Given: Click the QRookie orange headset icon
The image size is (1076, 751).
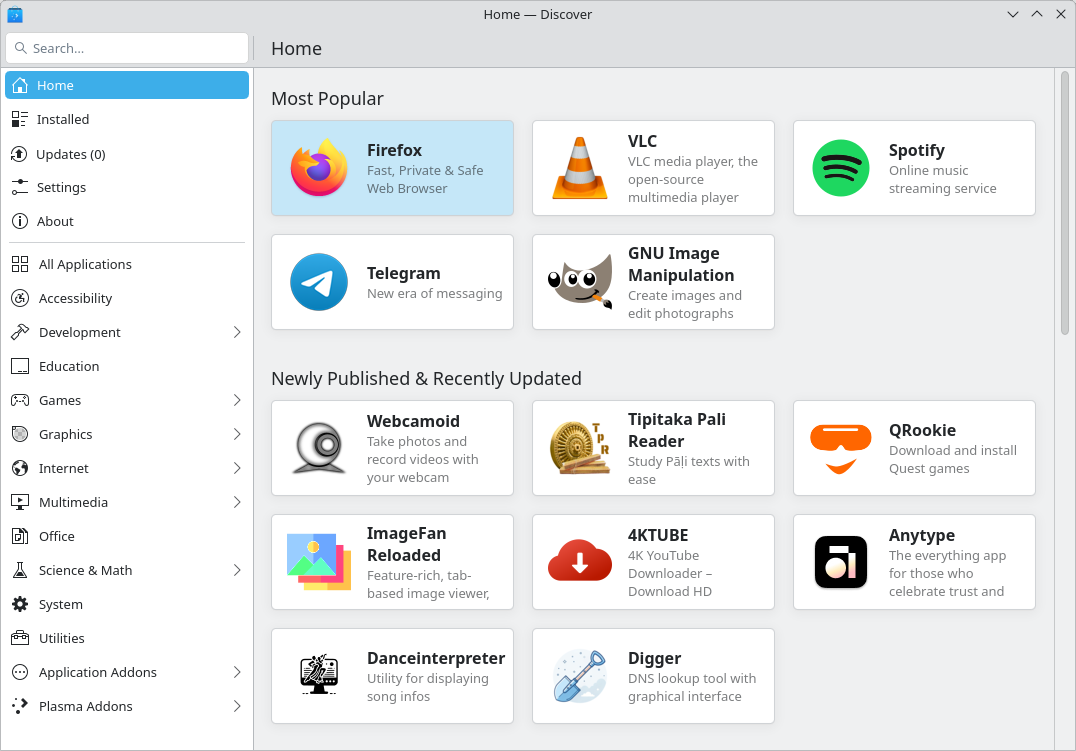Looking at the screenshot, I should pyautogui.click(x=841, y=448).
